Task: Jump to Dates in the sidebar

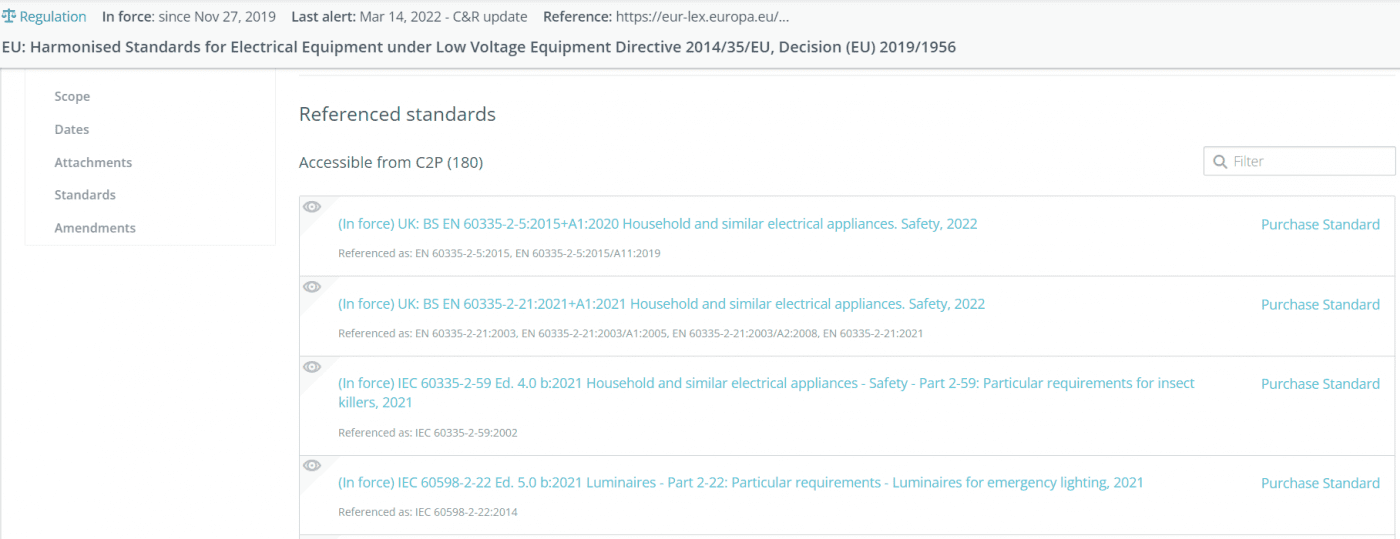Action: coord(72,129)
